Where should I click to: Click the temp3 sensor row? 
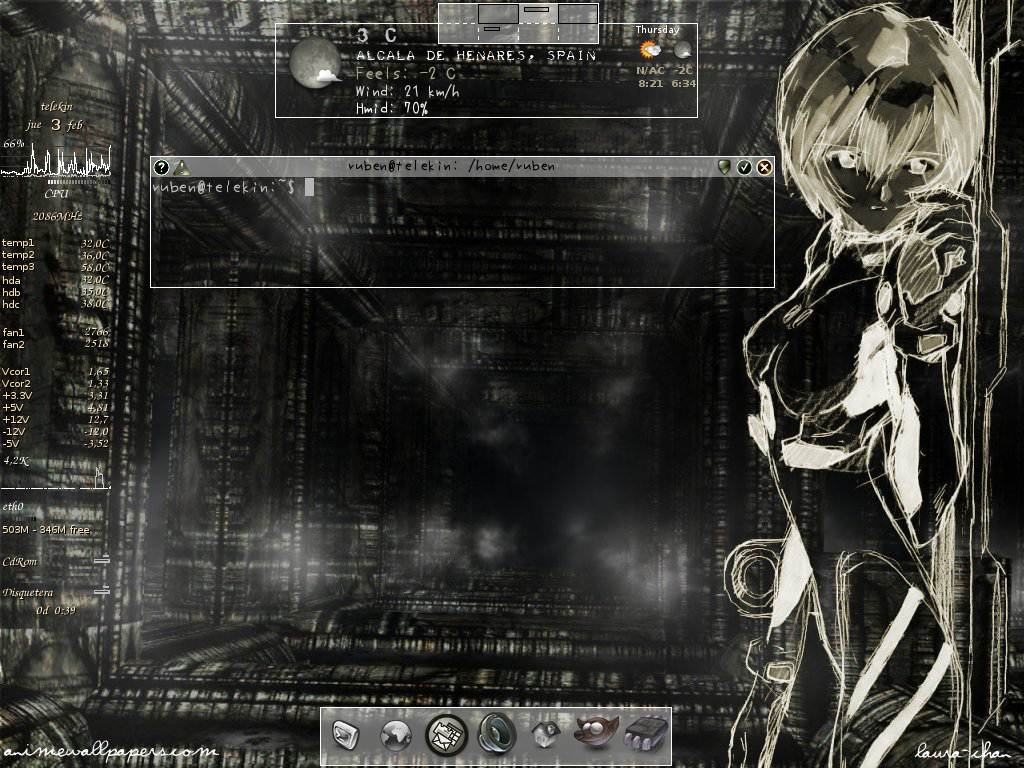pyautogui.click(x=56, y=267)
